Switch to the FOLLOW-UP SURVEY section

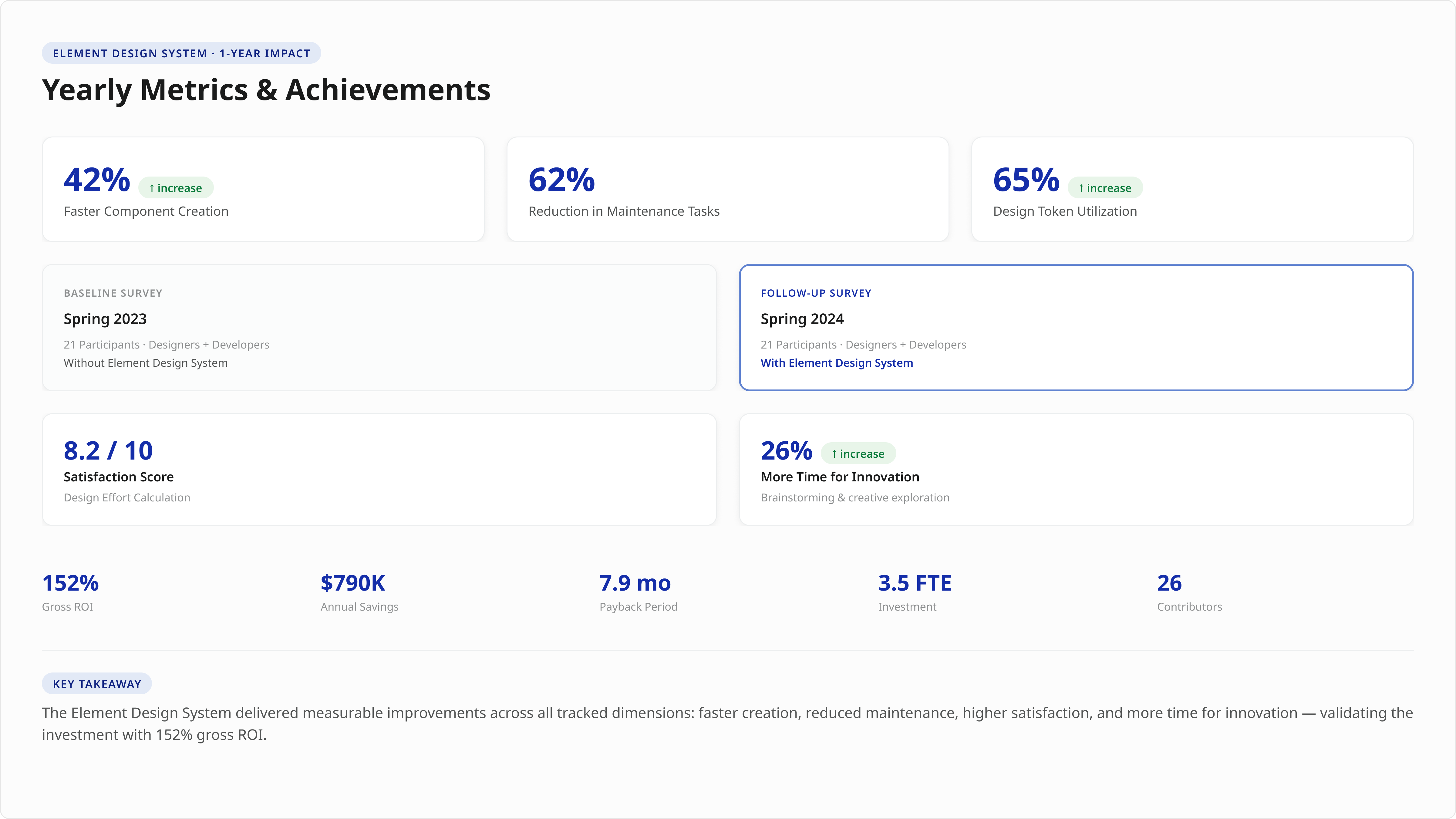(x=816, y=293)
